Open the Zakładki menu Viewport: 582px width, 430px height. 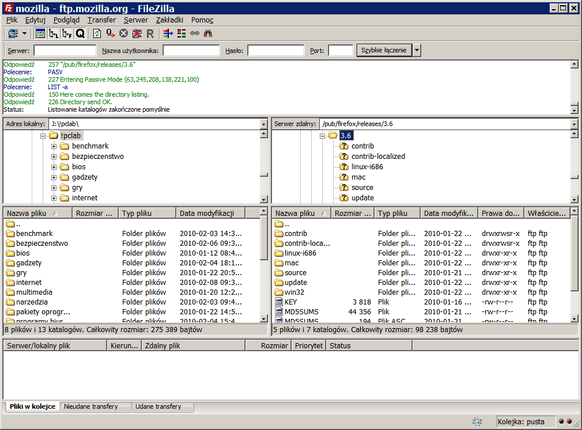(170, 20)
